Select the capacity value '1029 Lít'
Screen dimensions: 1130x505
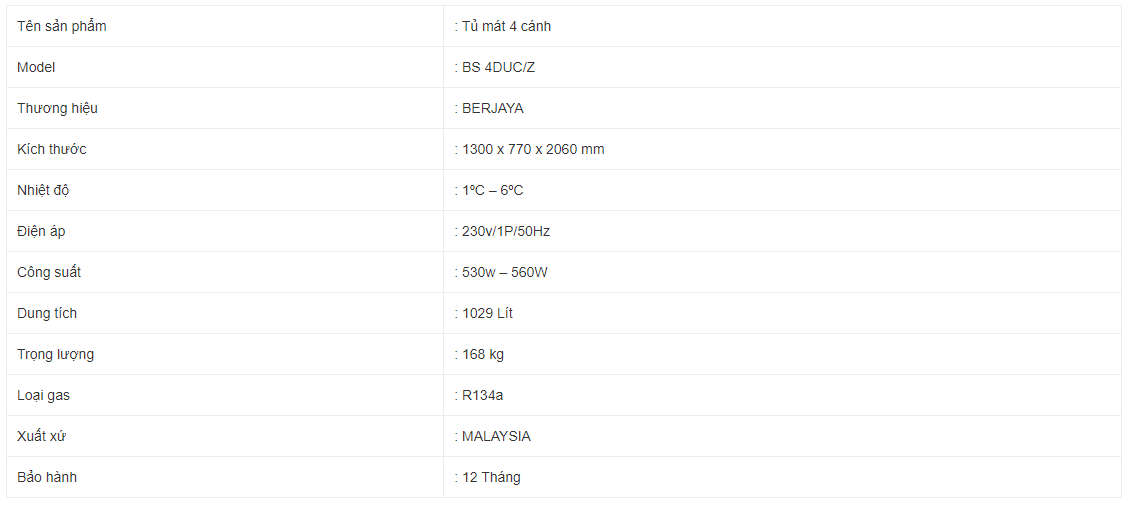[488, 314]
